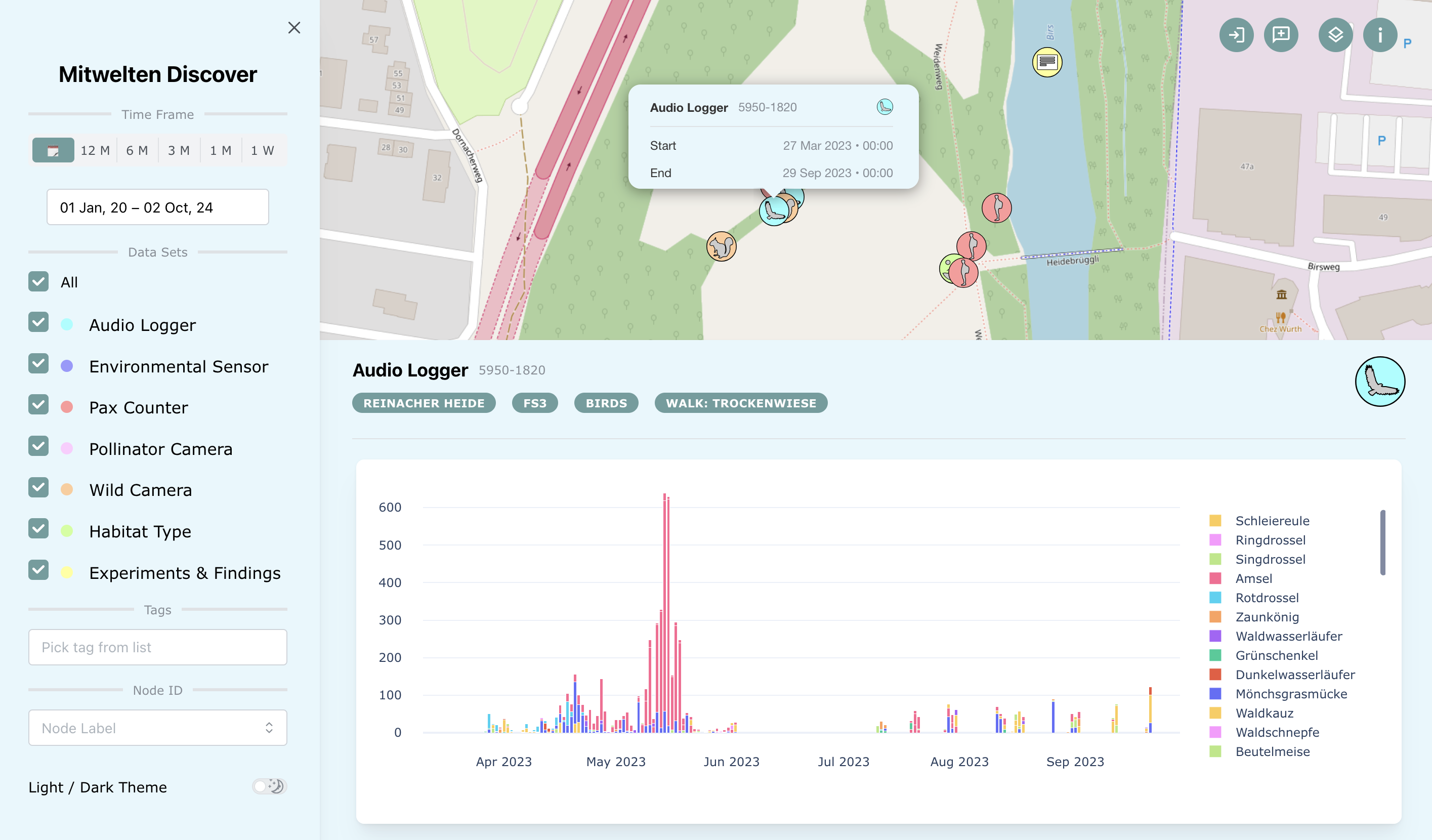Click the squirrel wild camera marker
Image resolution: width=1432 pixels, height=840 pixels.
click(721, 246)
